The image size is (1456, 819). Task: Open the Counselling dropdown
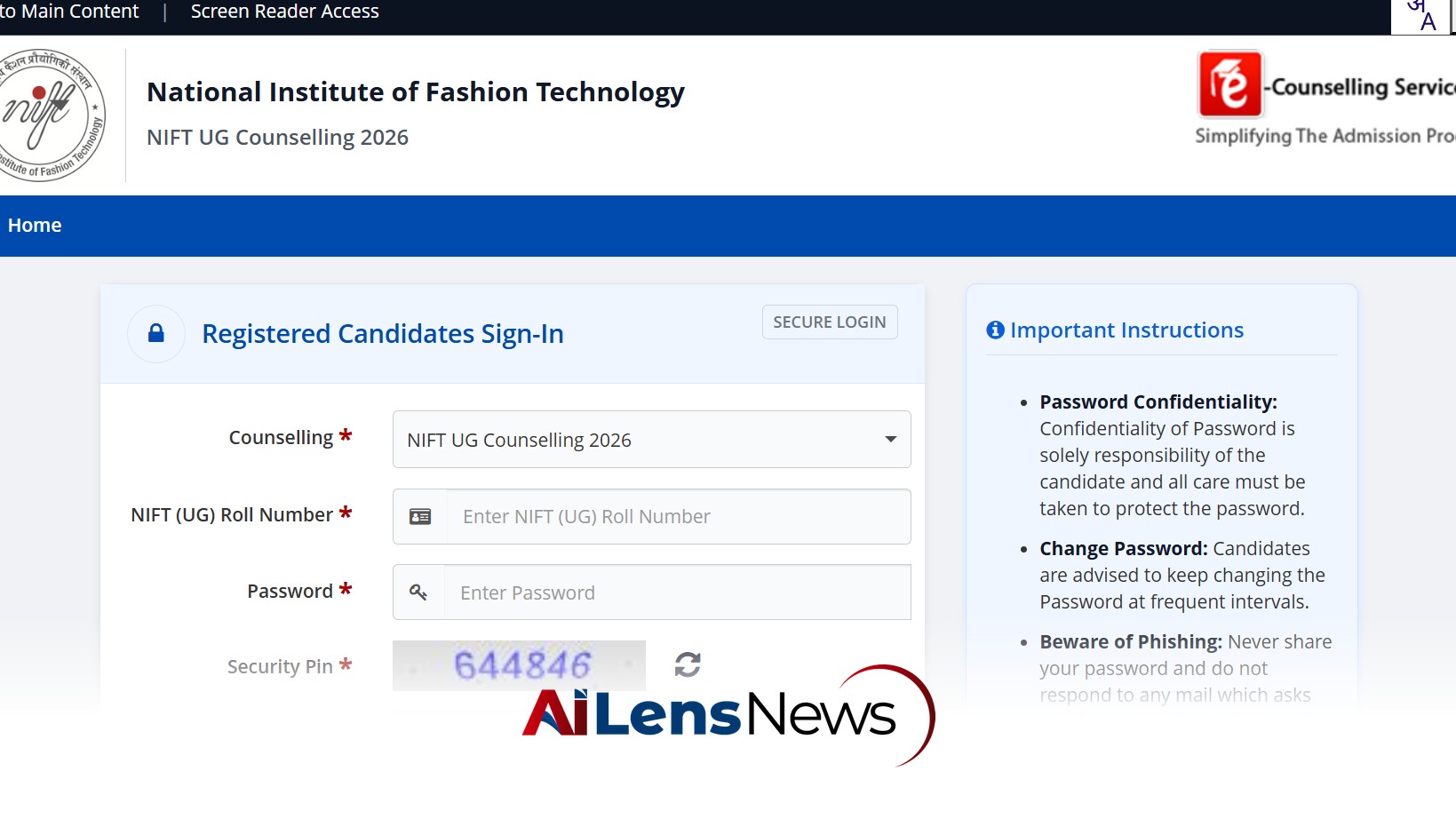click(x=651, y=439)
